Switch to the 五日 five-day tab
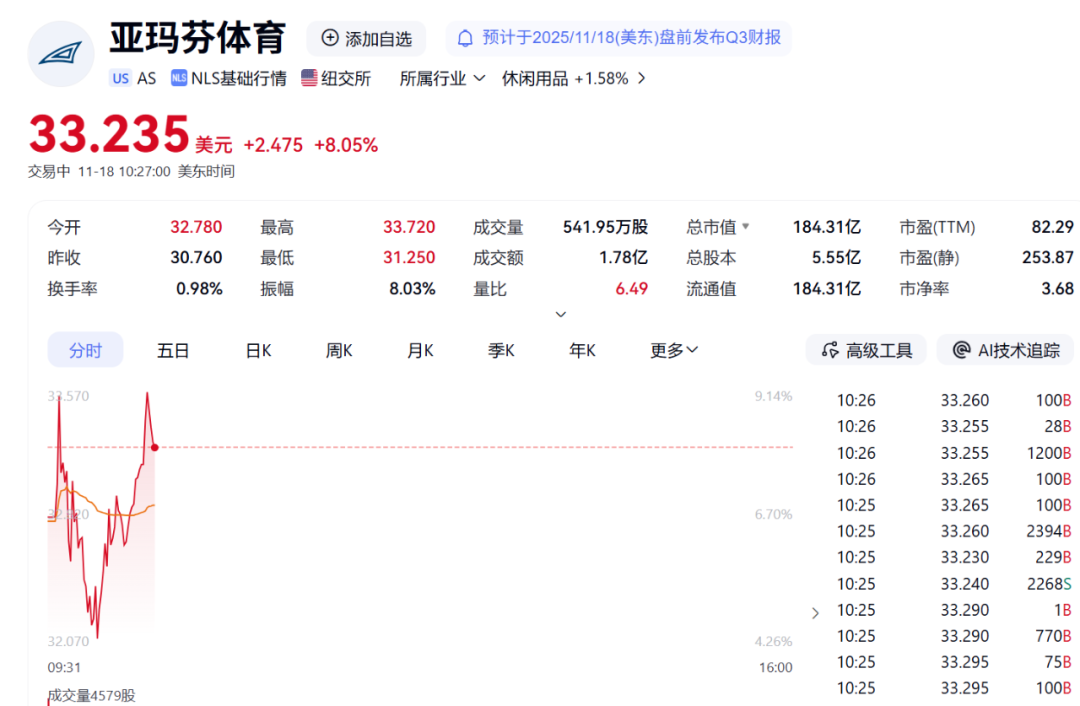Viewport: 1080px width, 706px height. click(173, 350)
